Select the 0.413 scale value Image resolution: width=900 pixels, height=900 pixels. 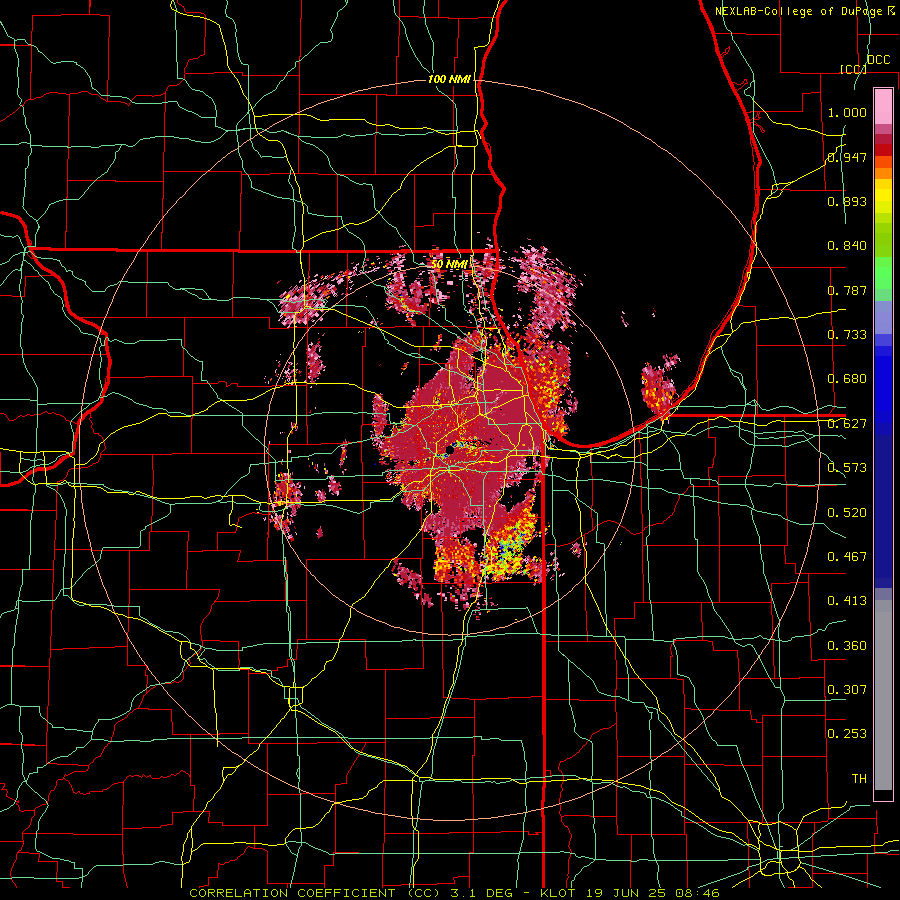(847, 601)
